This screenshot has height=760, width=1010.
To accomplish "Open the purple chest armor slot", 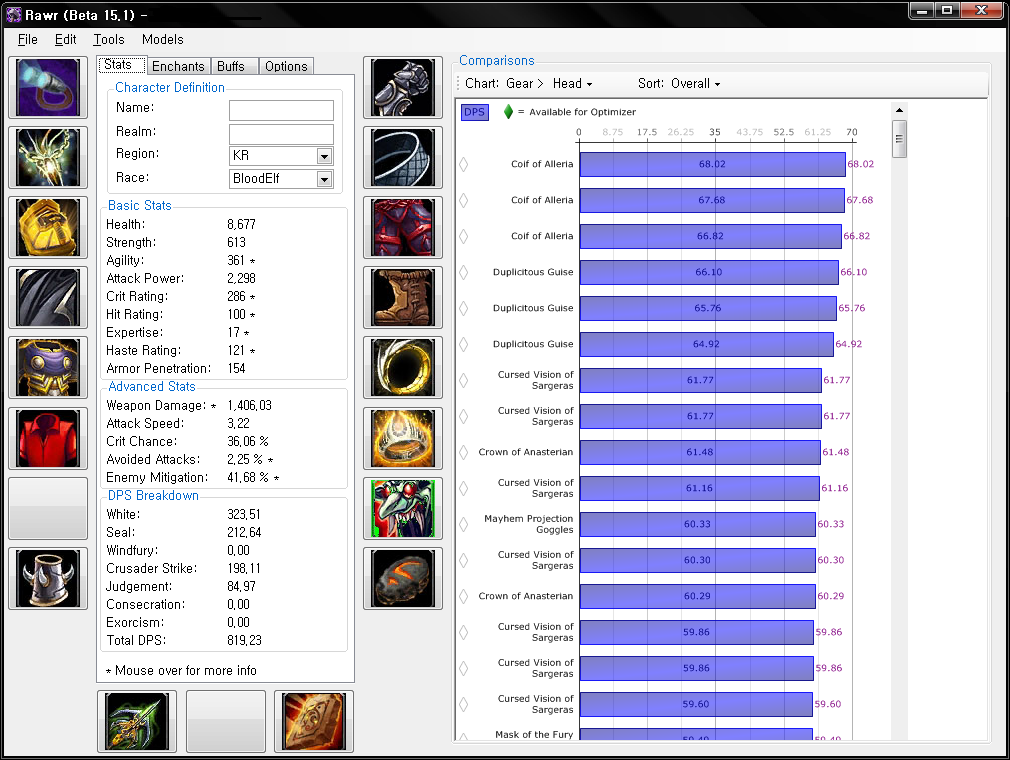I will point(48,368).
